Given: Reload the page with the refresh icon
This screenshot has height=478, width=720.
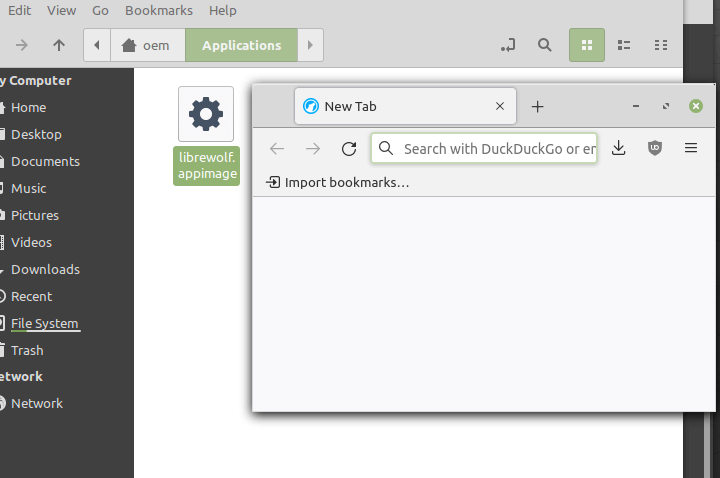Looking at the screenshot, I should tap(348, 149).
